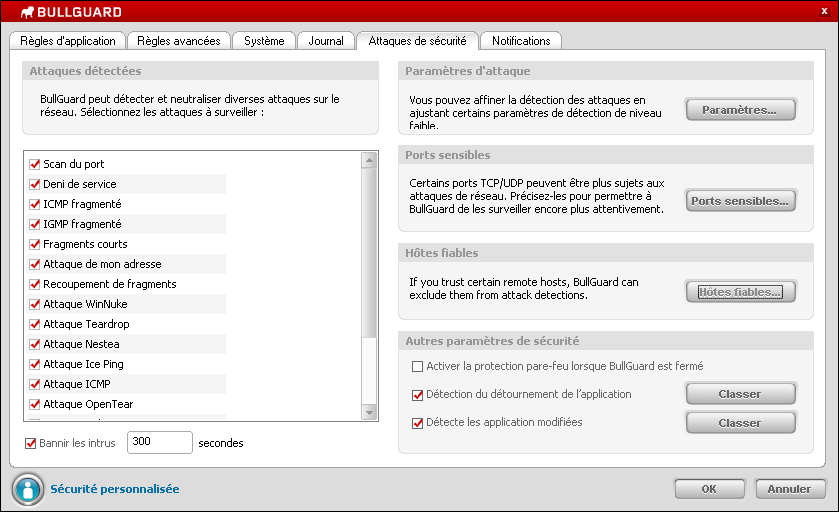839x512 pixels.
Task: Toggle the Deni de service checkbox
Action: 35,184
